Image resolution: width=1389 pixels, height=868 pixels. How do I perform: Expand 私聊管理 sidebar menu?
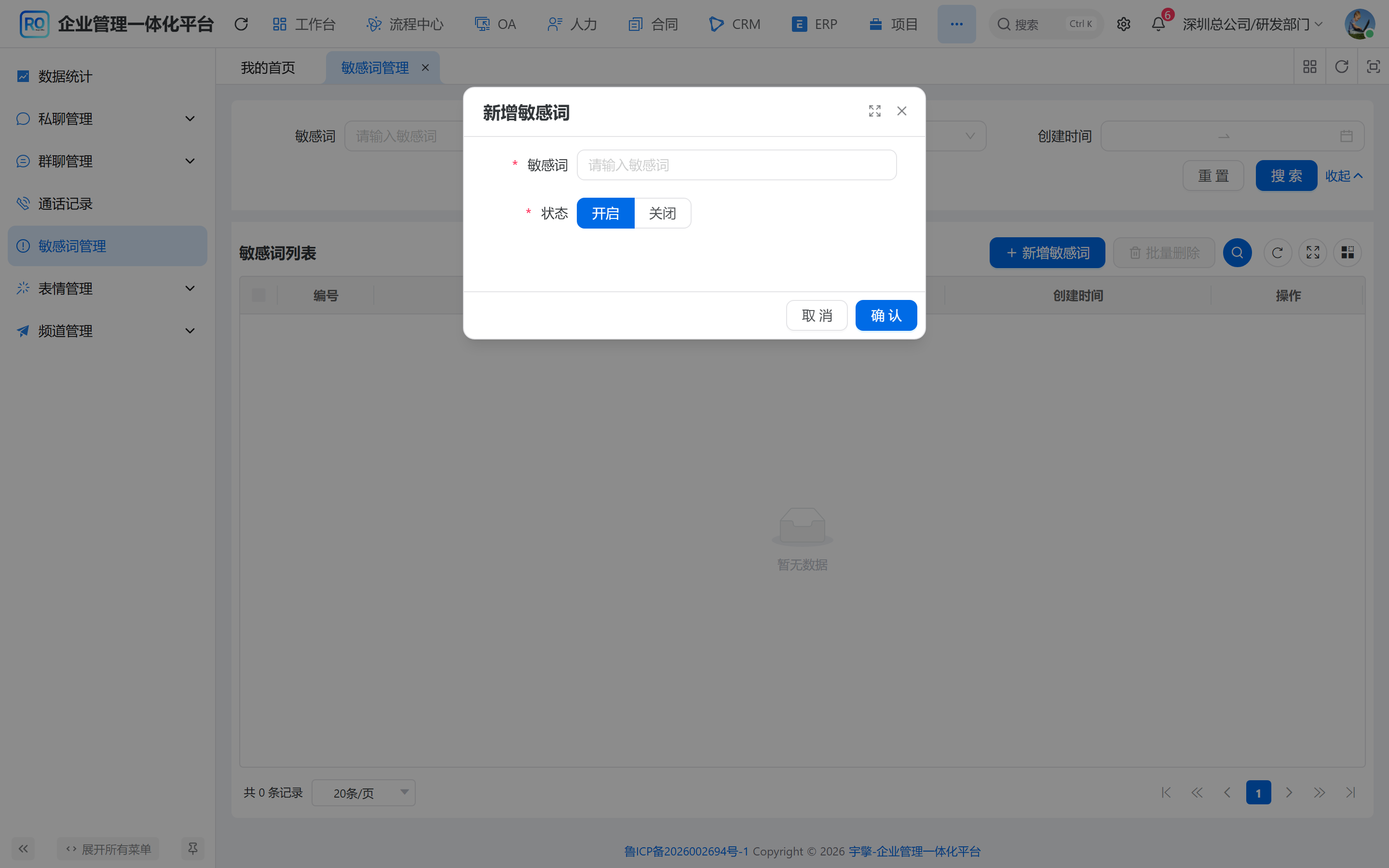108,119
